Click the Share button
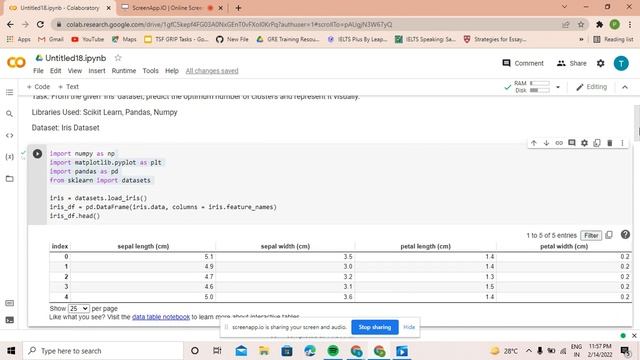This screenshot has width=640, height=360. tap(571, 63)
